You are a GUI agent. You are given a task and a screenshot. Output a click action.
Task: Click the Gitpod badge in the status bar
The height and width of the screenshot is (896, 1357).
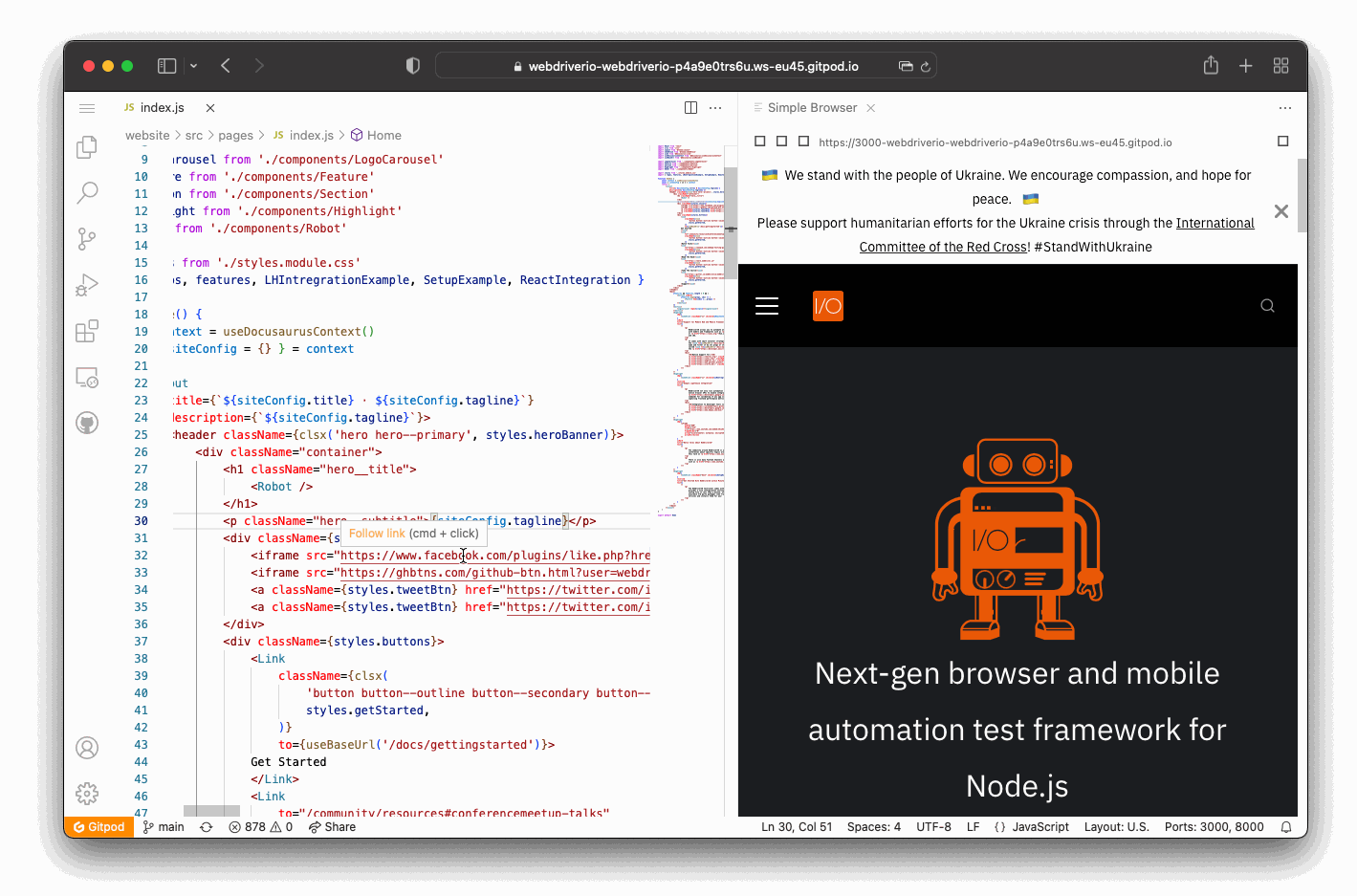click(x=98, y=826)
